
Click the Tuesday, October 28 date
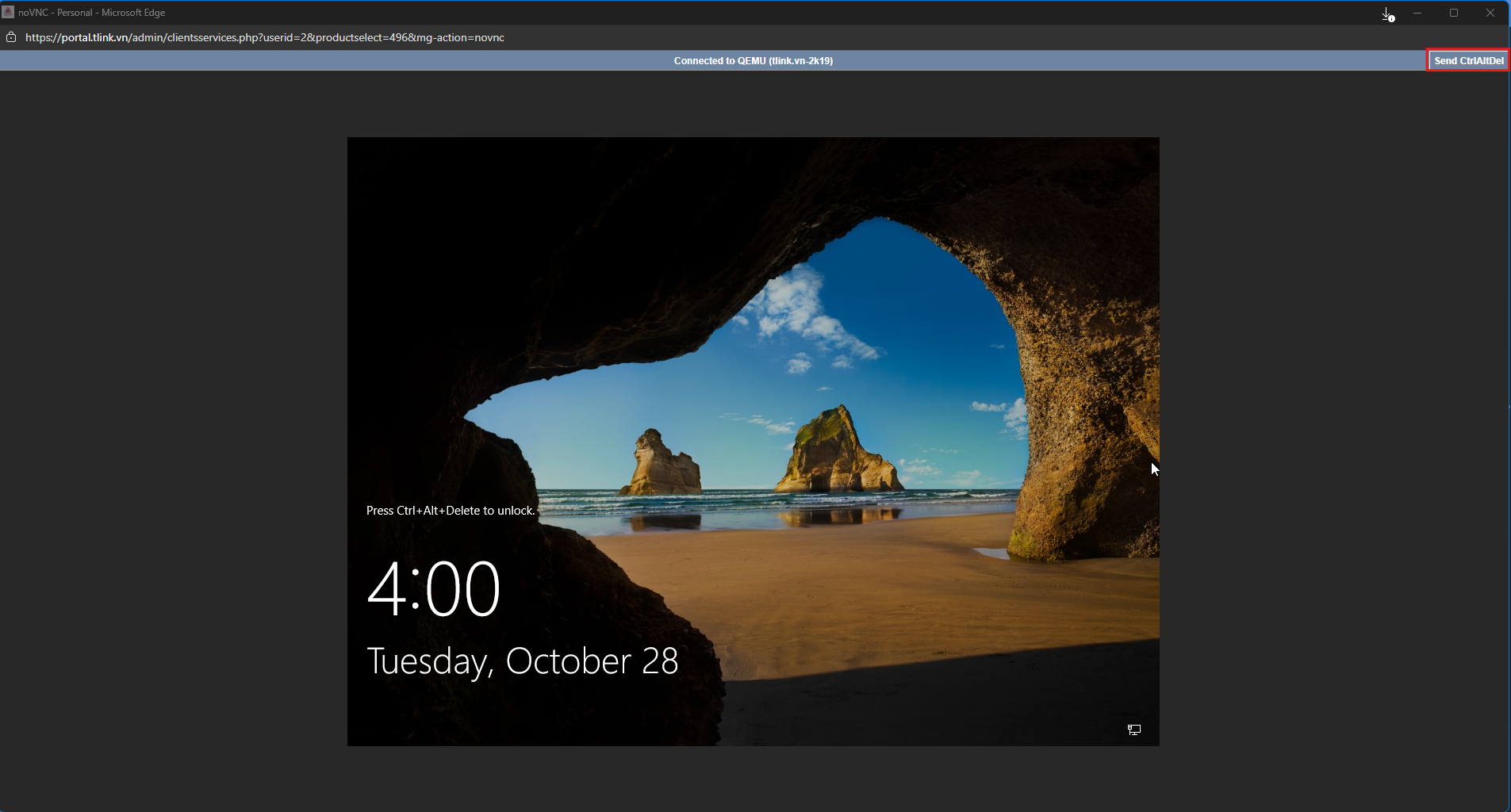522,661
